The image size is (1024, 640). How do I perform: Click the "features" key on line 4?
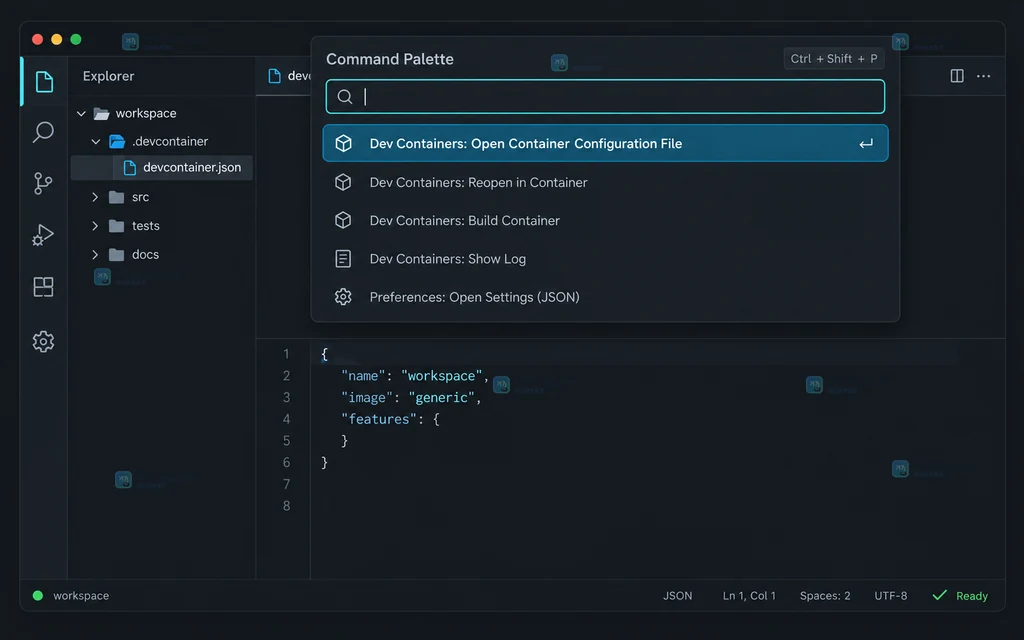[x=379, y=419]
